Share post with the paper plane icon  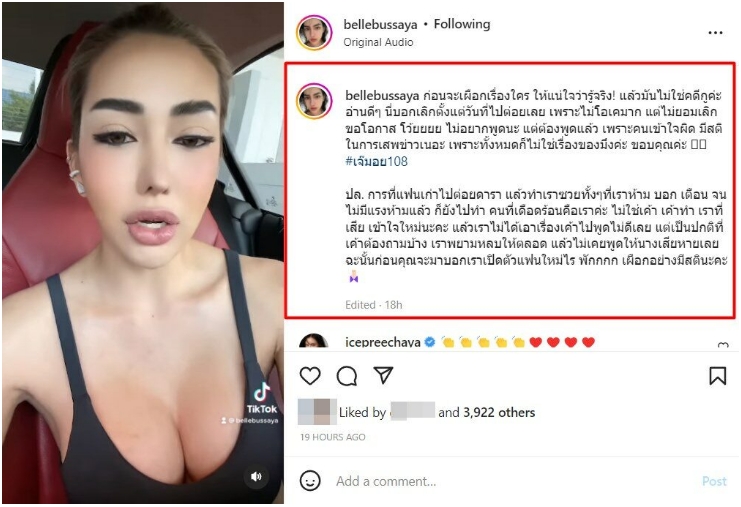point(383,375)
